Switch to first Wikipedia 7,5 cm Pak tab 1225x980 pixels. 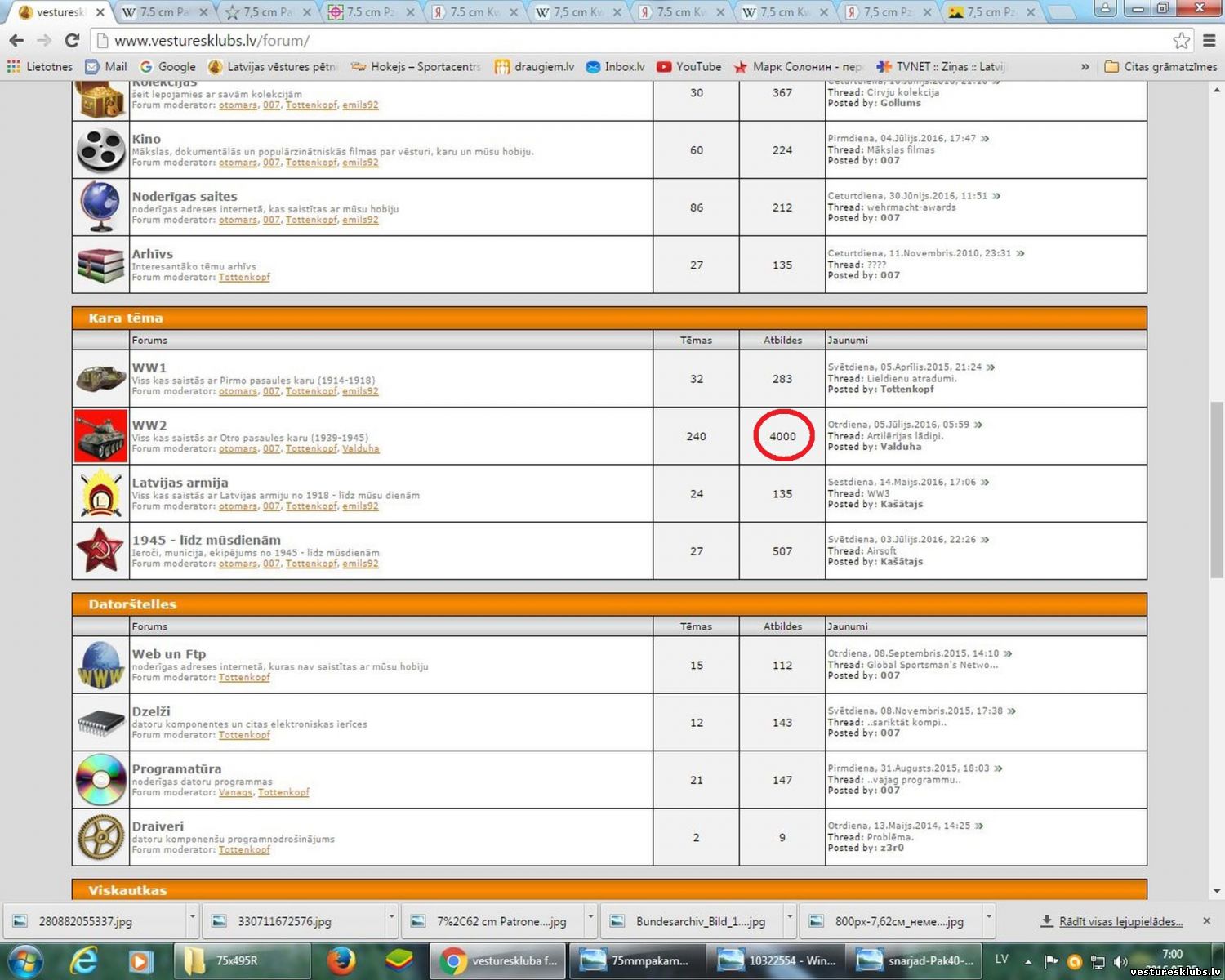[x=163, y=12]
